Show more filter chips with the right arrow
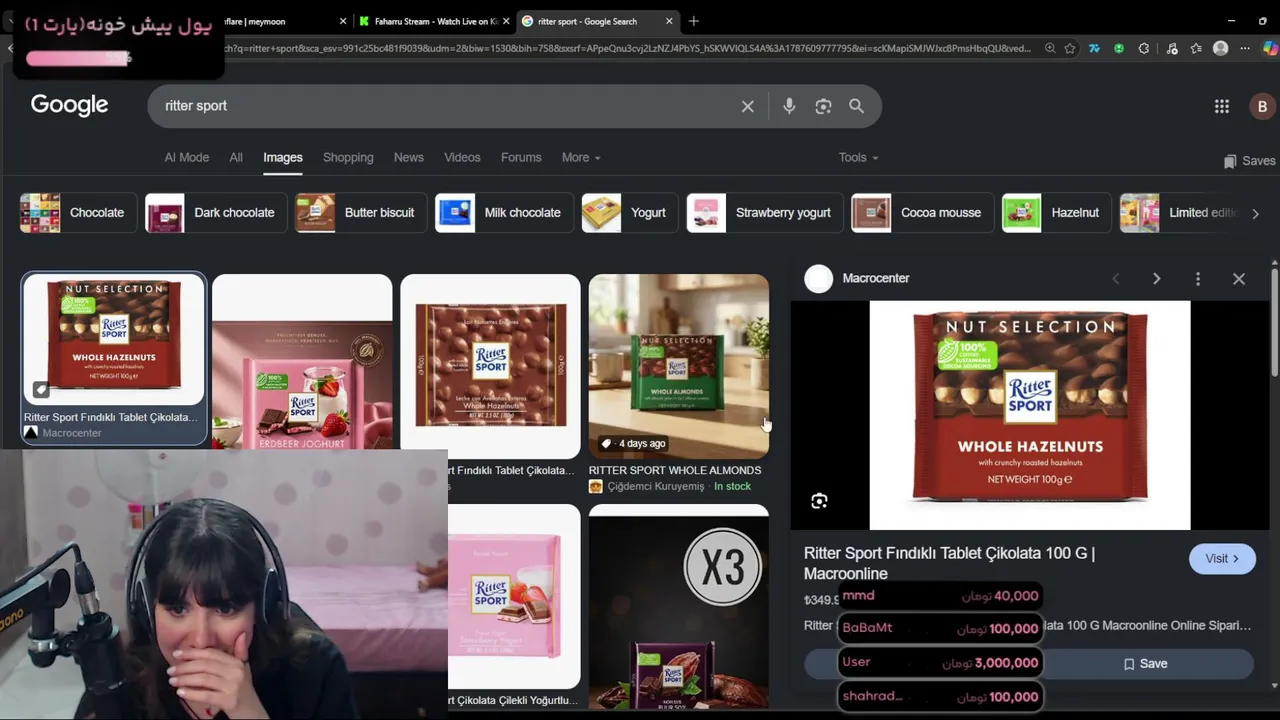 (1255, 213)
